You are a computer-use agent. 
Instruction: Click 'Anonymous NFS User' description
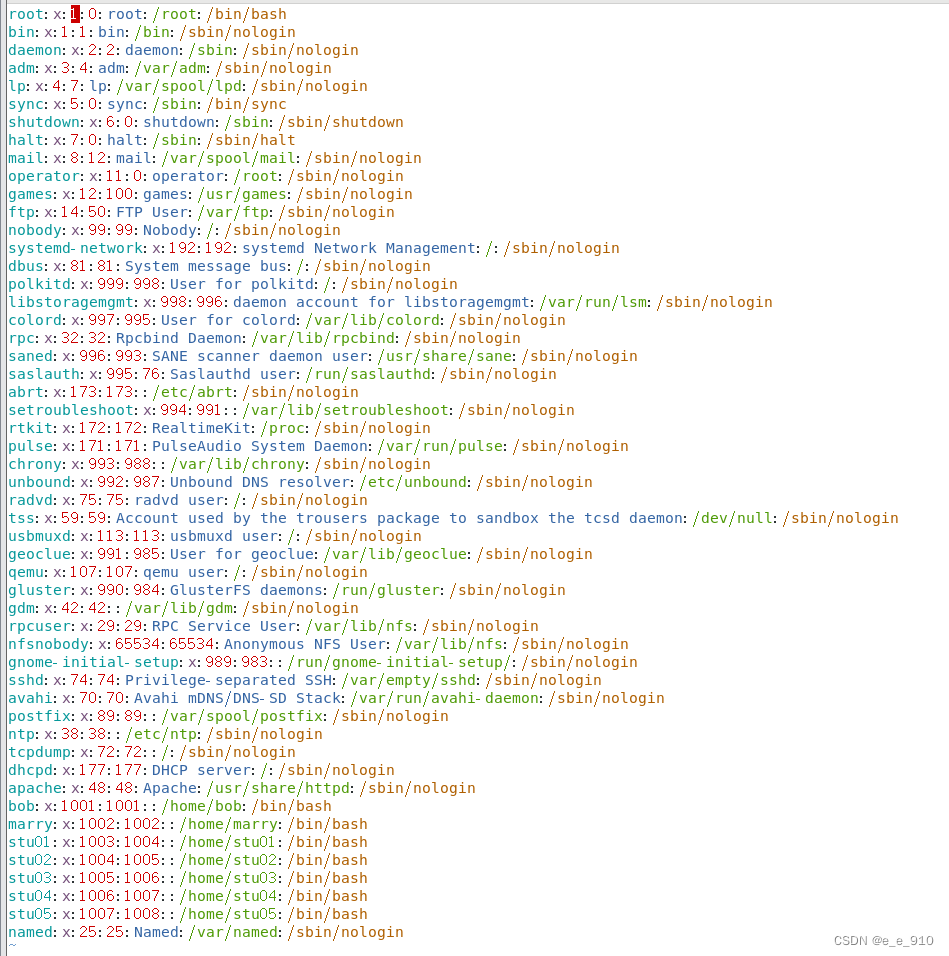pyautogui.click(x=305, y=644)
